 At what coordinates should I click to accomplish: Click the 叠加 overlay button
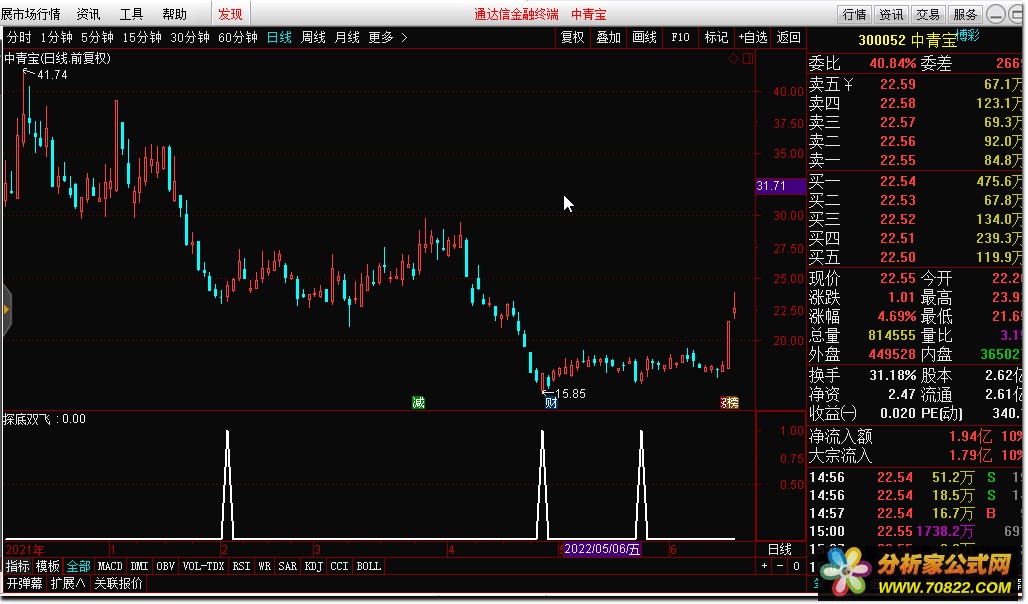tap(608, 38)
